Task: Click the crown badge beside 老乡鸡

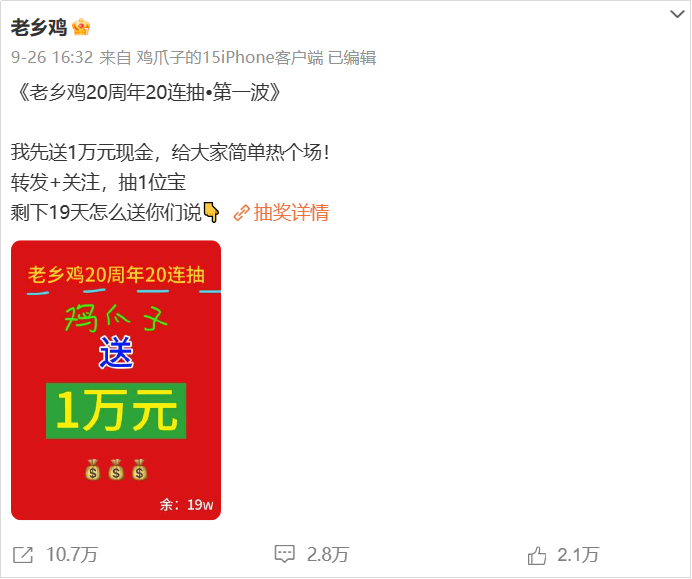Action: click(81, 27)
